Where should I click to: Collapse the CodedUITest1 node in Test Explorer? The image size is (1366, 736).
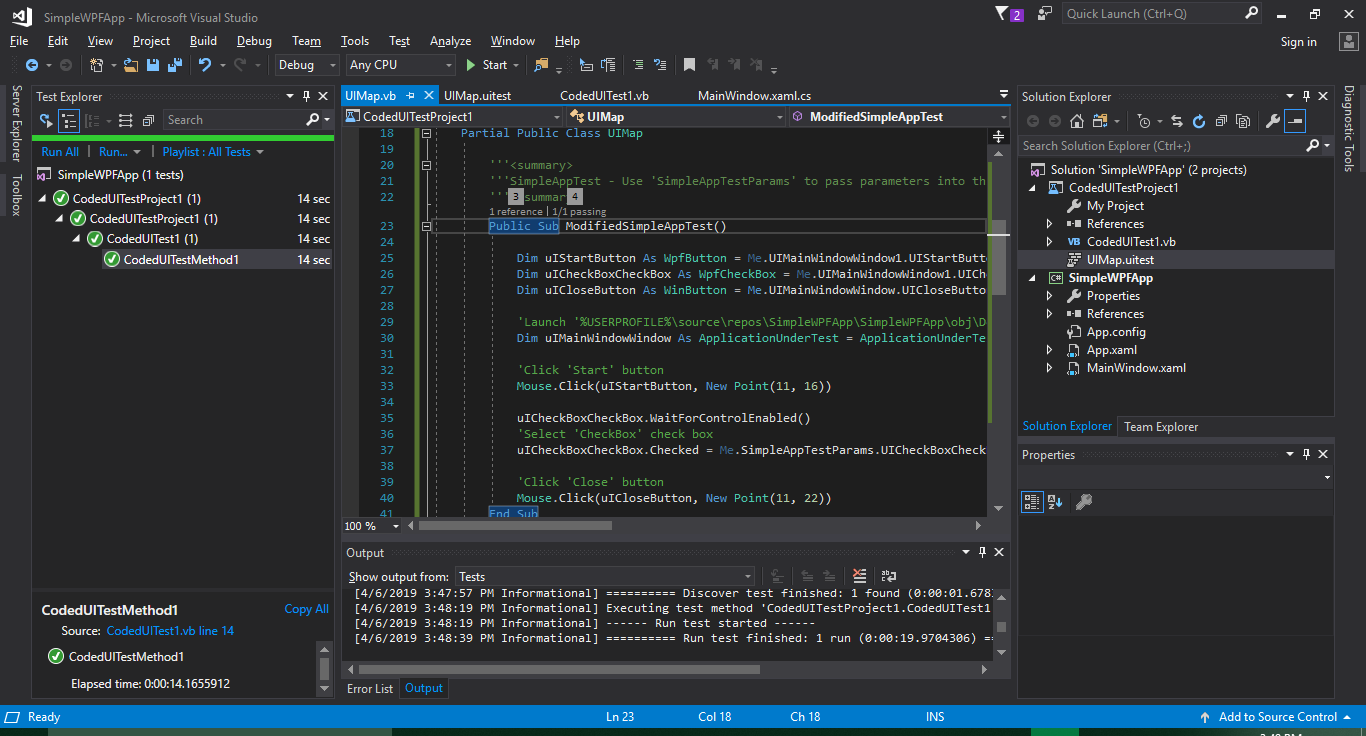[77, 239]
